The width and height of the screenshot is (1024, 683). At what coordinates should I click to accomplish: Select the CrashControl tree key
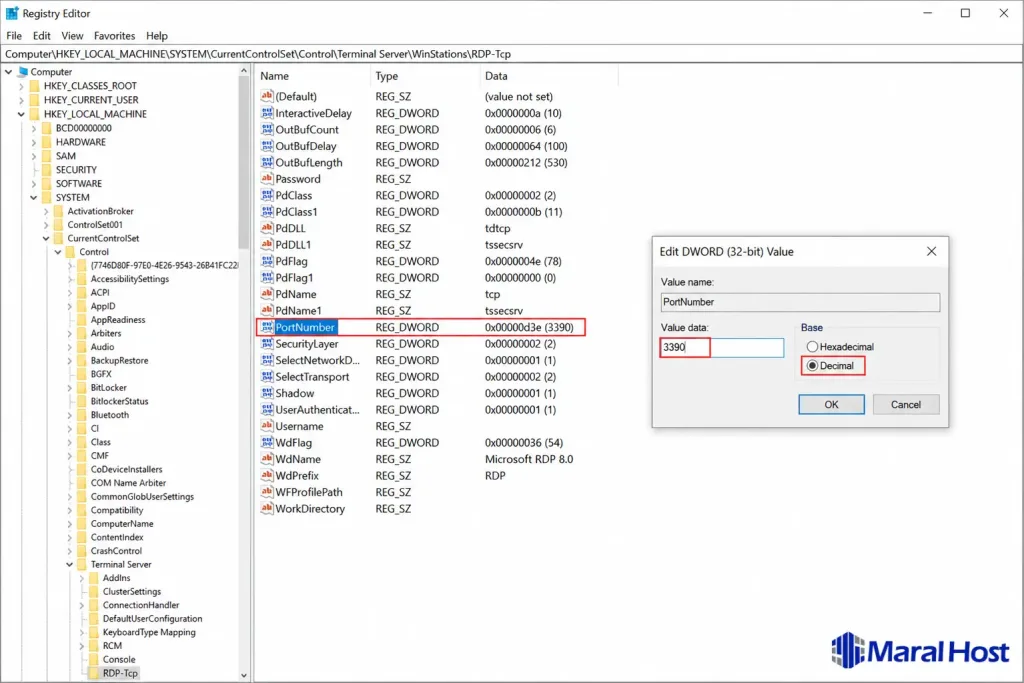116,550
